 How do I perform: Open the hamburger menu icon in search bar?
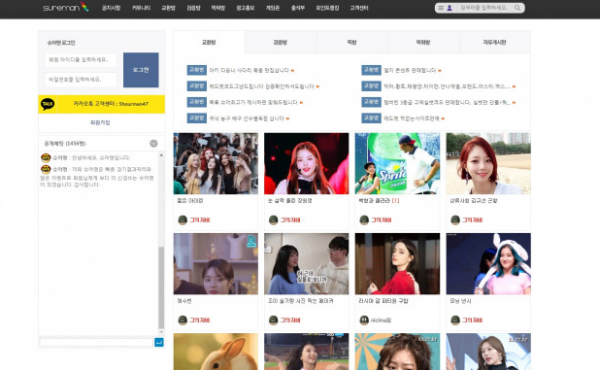(x=441, y=8)
